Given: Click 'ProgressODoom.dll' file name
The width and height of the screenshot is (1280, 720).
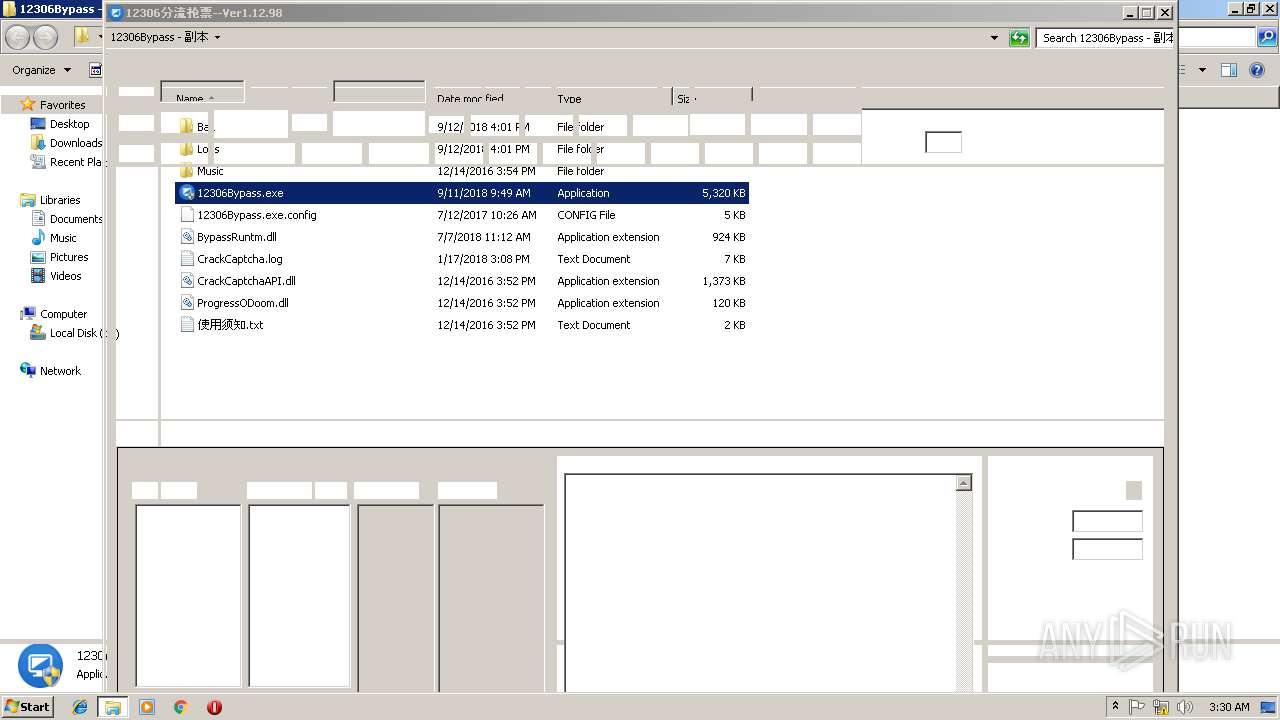Looking at the screenshot, I should [x=243, y=303].
